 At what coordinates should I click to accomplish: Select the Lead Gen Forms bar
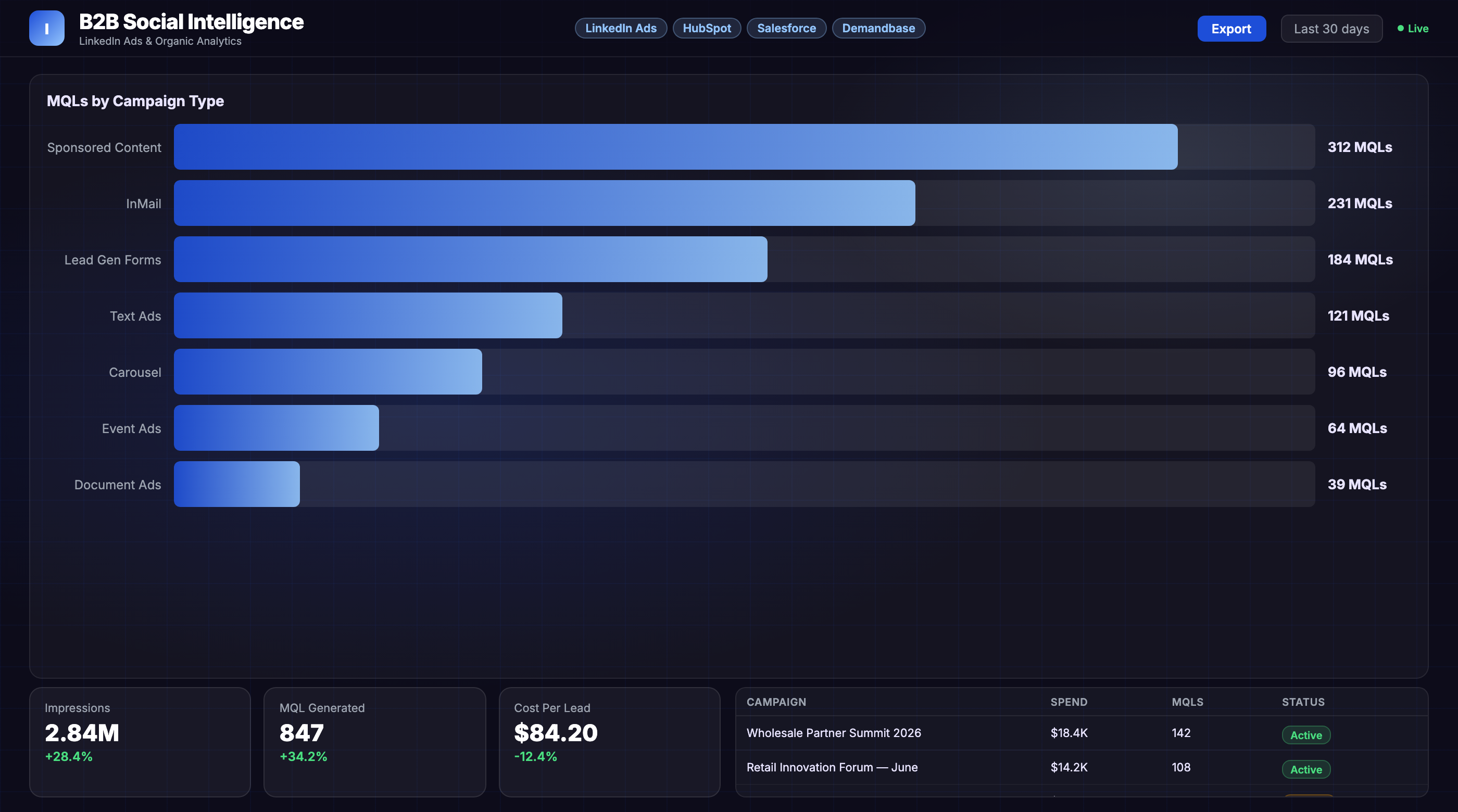coord(470,259)
